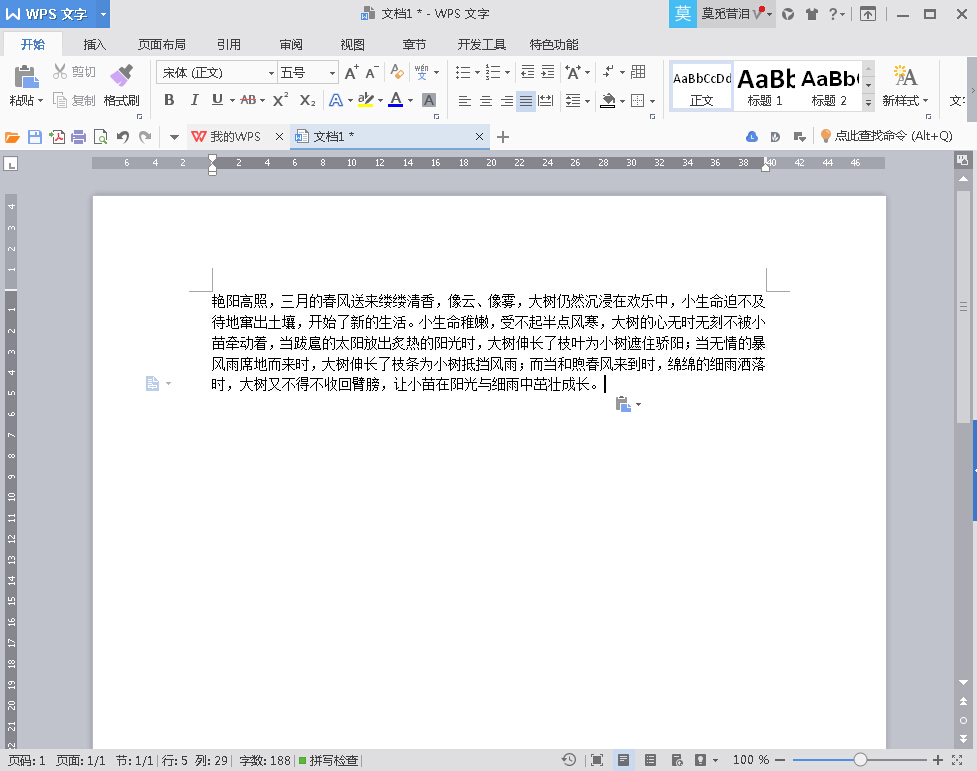This screenshot has height=771, width=977.
Task: Apply bold with the B icon
Action: click(169, 100)
